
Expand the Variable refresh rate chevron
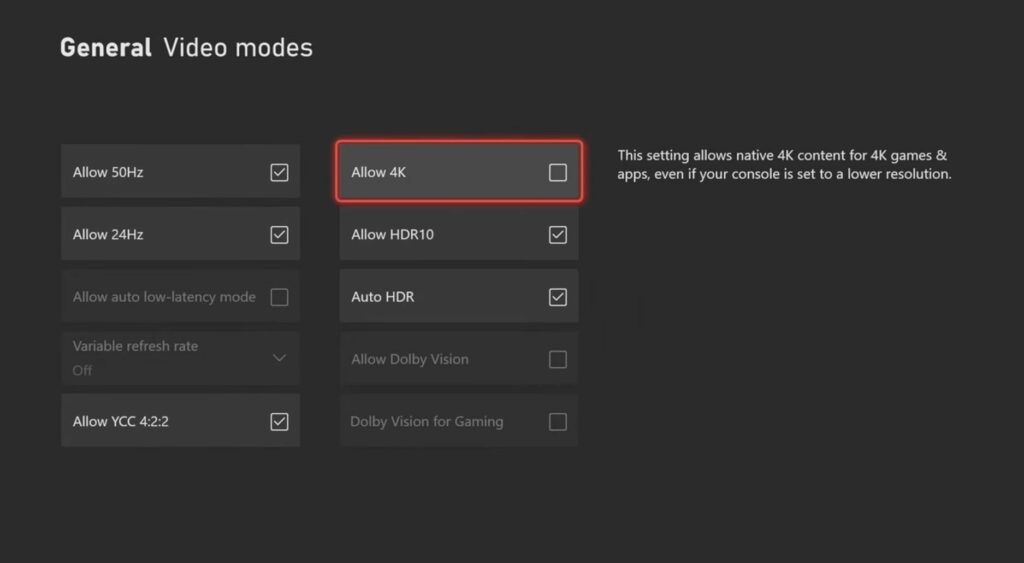[x=279, y=358]
